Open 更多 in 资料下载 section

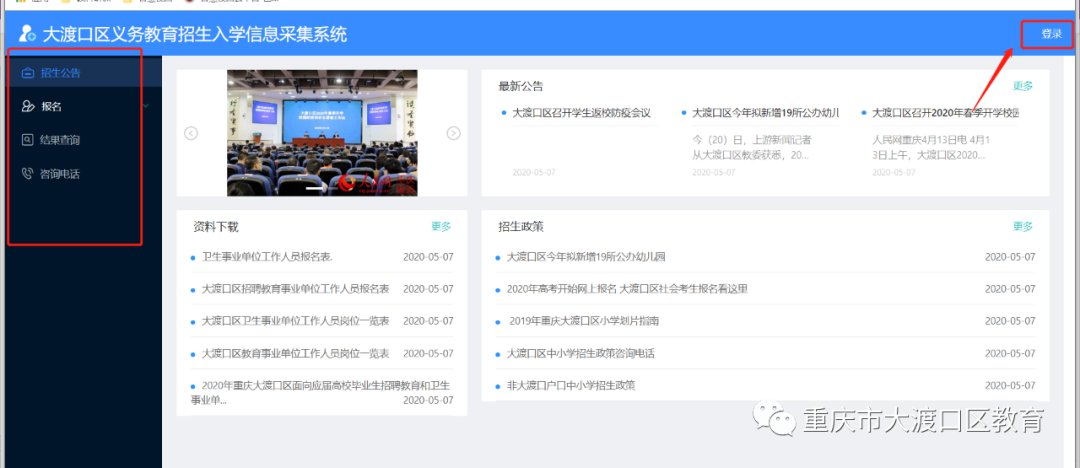tap(441, 226)
